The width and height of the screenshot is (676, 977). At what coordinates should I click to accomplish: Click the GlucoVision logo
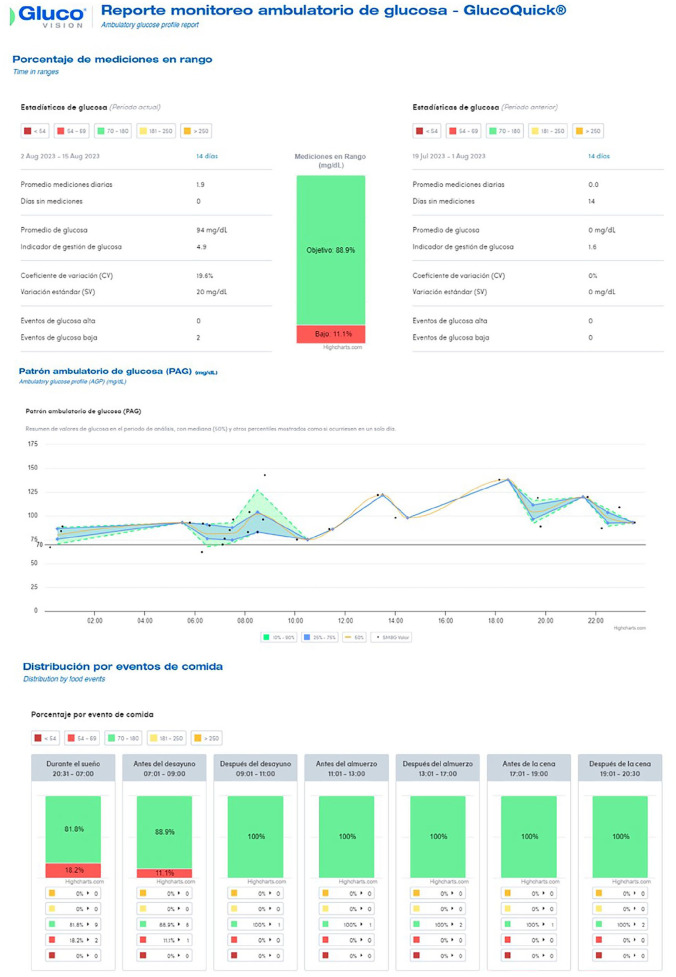pos(49,15)
